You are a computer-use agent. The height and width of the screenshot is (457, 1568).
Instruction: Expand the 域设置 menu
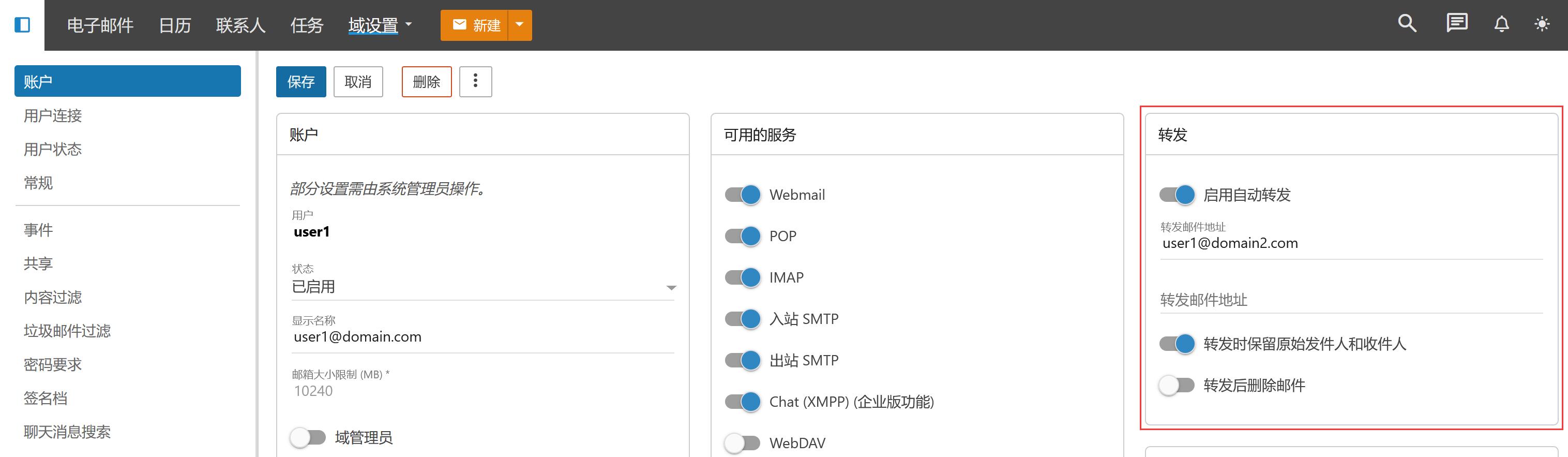[380, 25]
